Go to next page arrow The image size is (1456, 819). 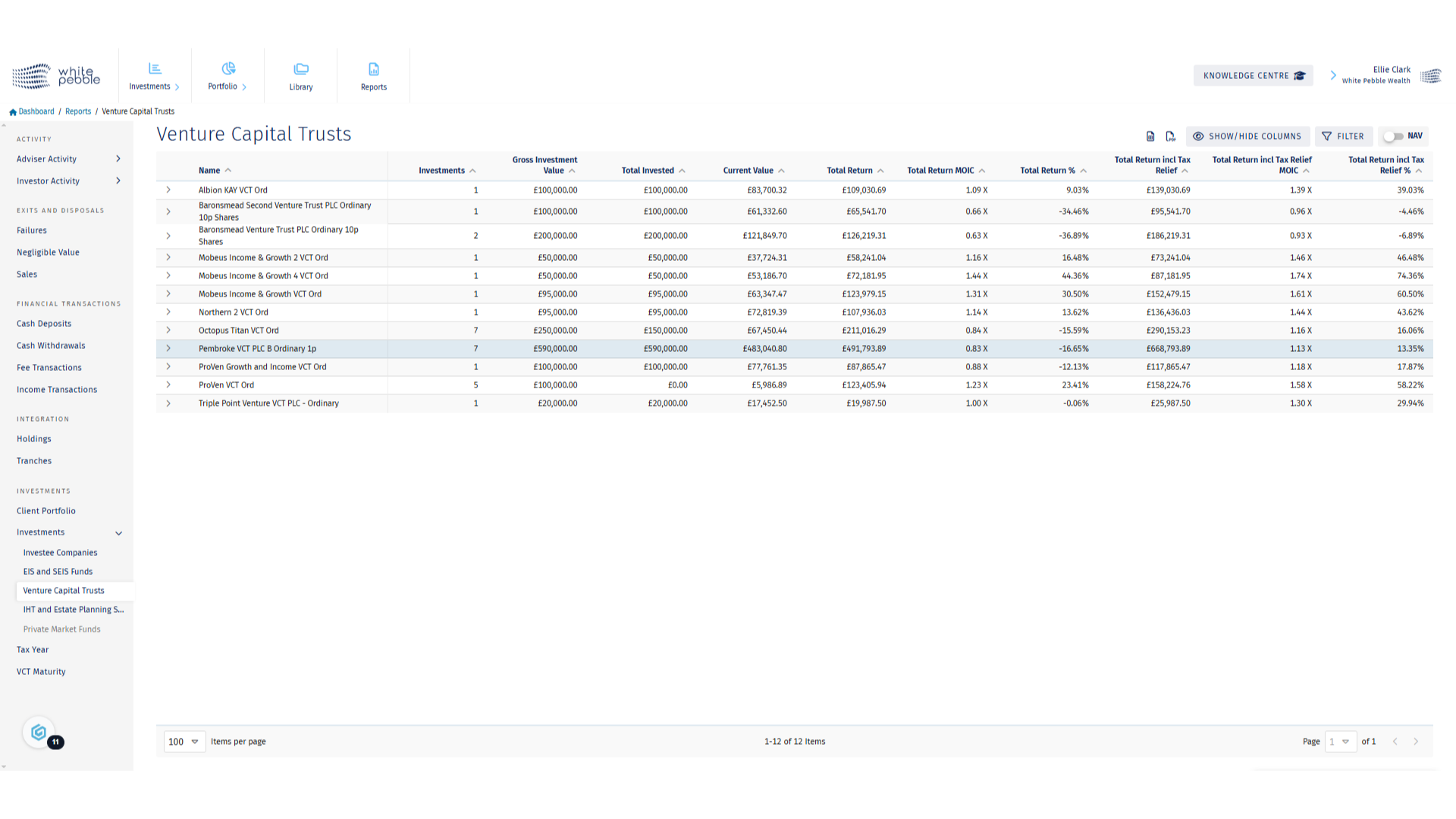click(x=1416, y=742)
